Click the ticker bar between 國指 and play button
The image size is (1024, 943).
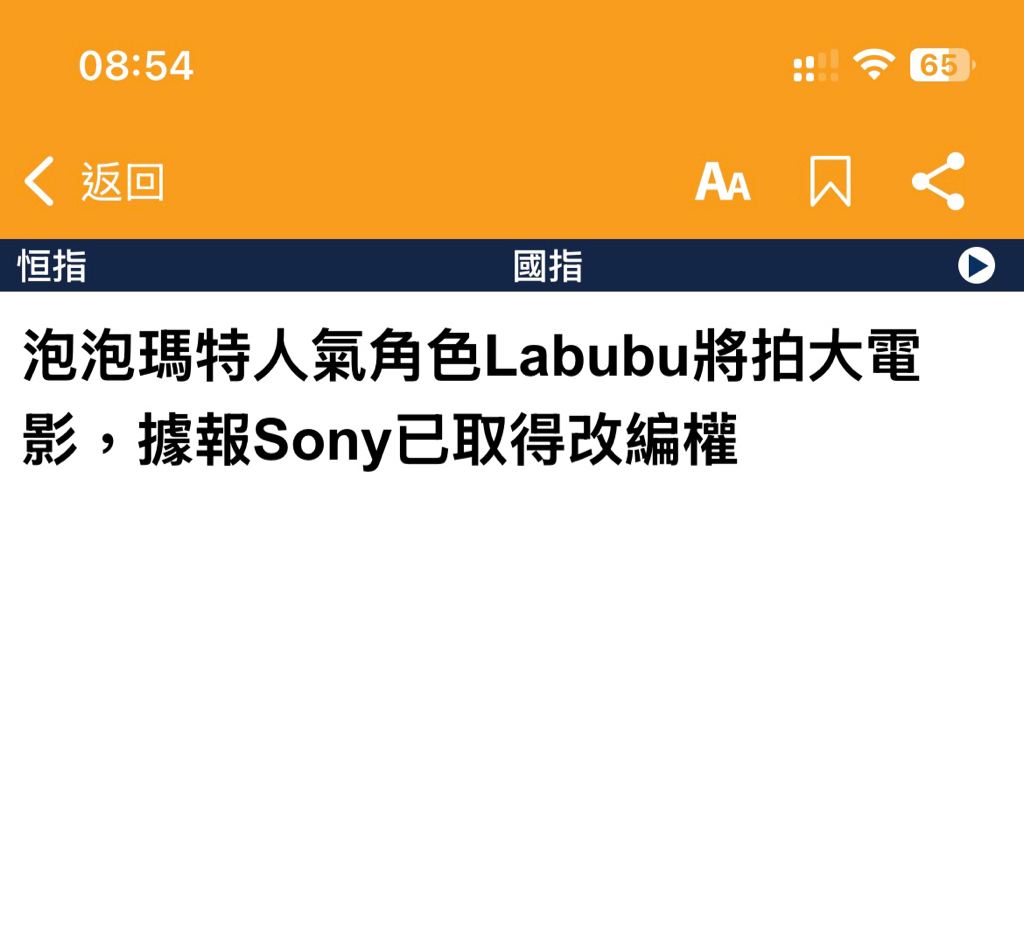point(771,266)
